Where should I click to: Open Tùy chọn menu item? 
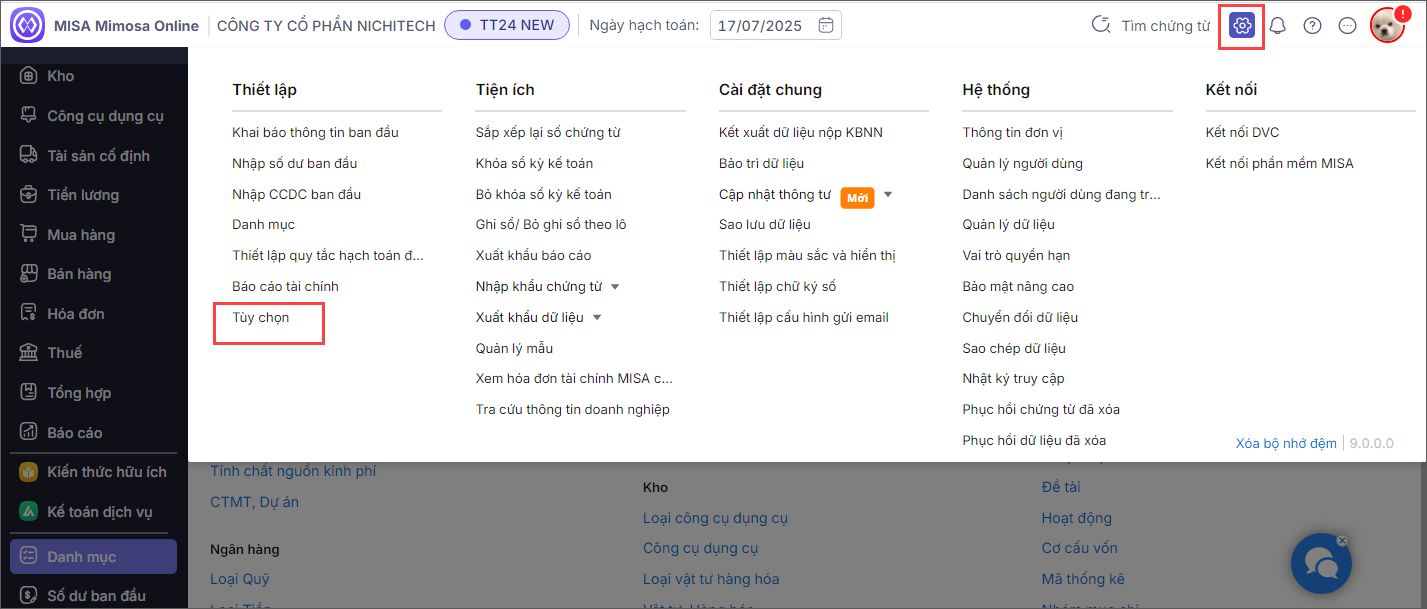261,317
